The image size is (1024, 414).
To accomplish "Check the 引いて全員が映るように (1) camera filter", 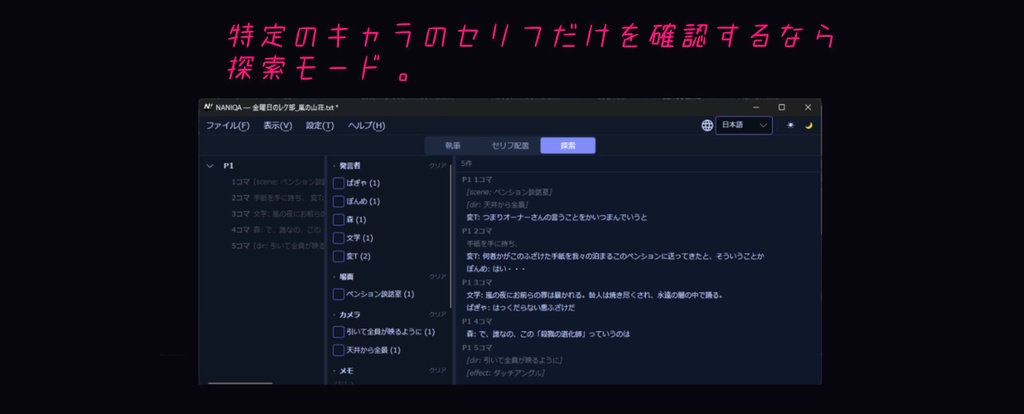I will 338,332.
